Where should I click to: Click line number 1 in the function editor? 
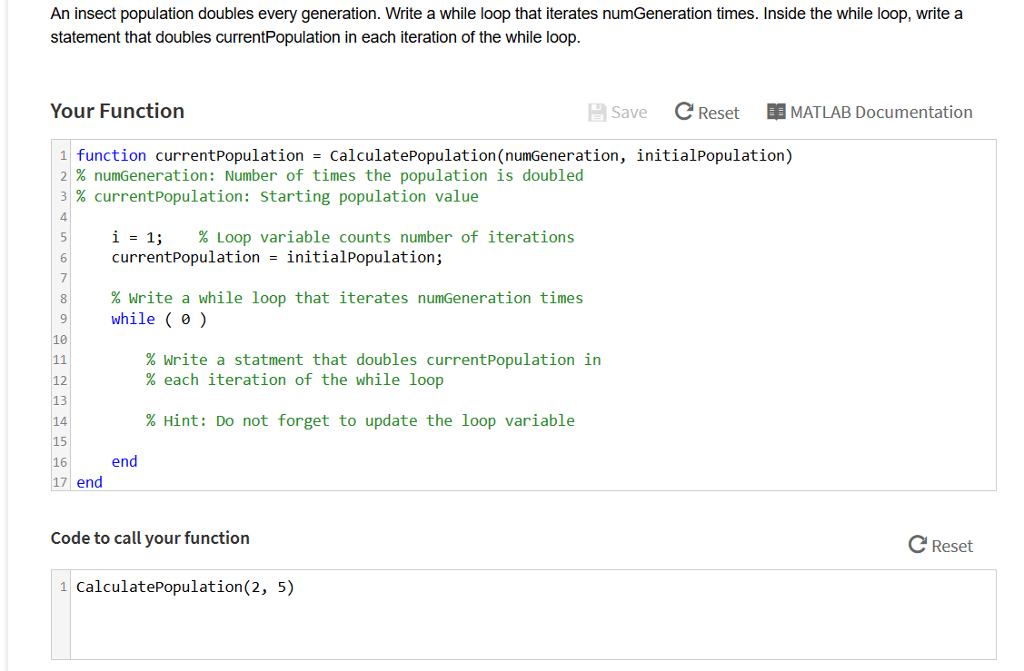tap(63, 155)
